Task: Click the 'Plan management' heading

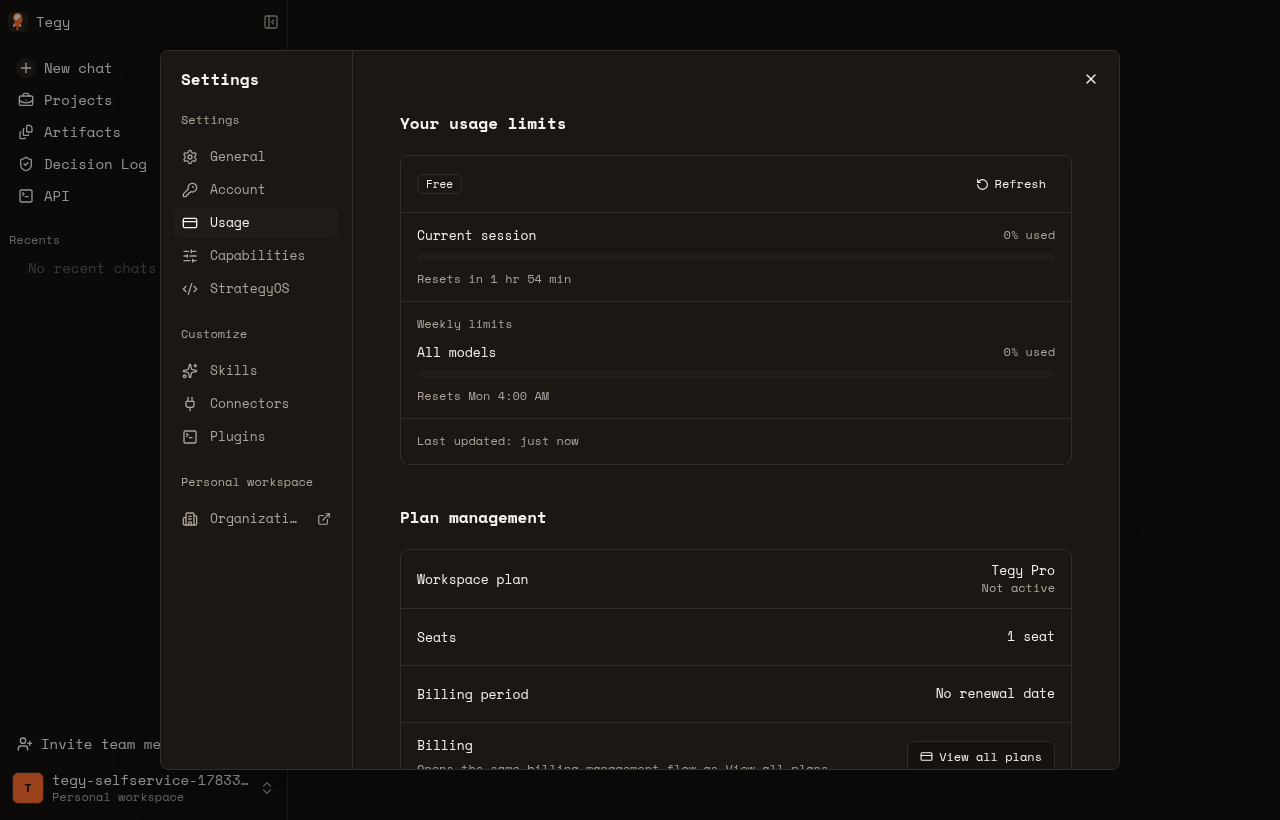Action: tap(473, 517)
